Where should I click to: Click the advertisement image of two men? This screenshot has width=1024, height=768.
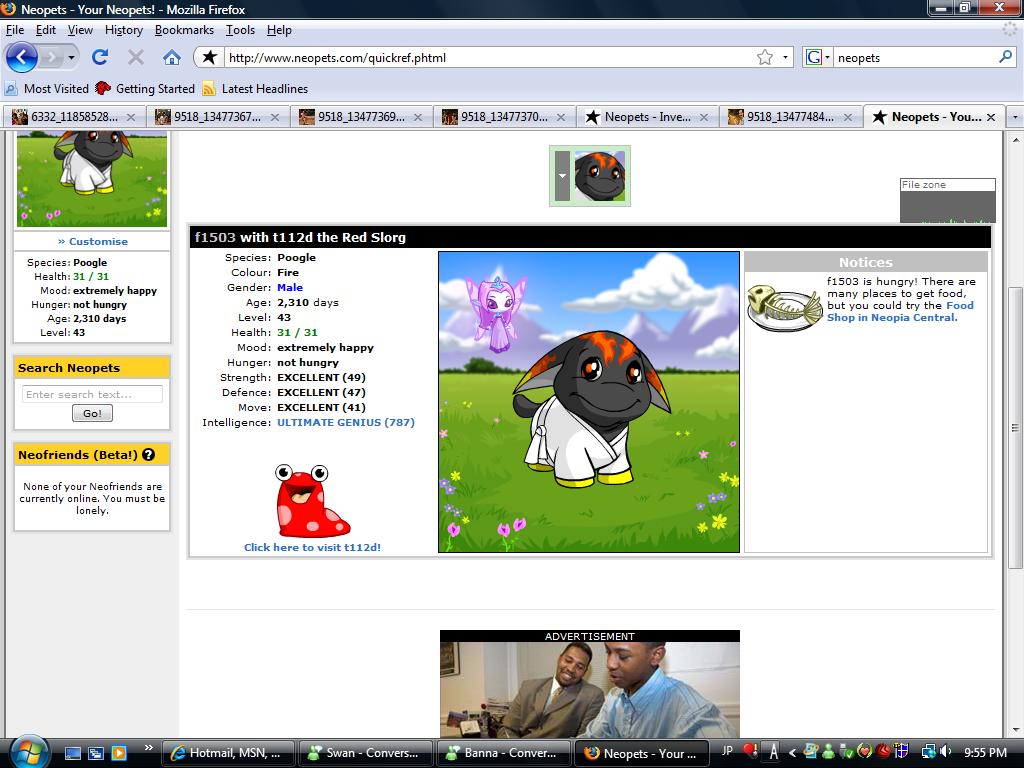590,690
